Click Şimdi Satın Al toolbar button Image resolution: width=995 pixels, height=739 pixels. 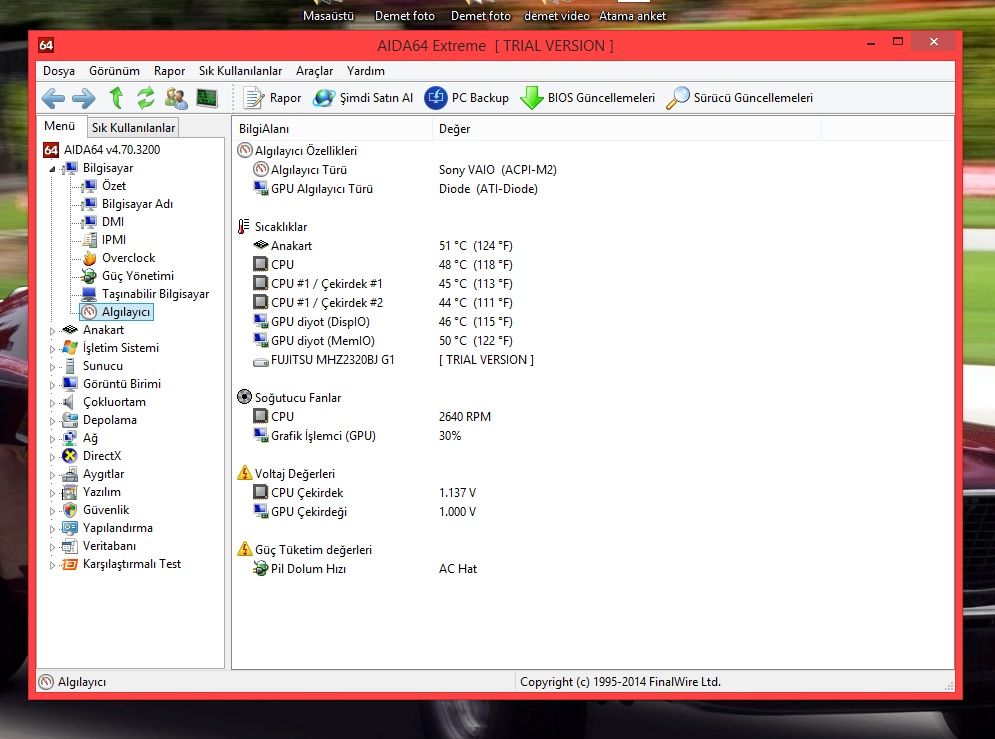tap(363, 98)
